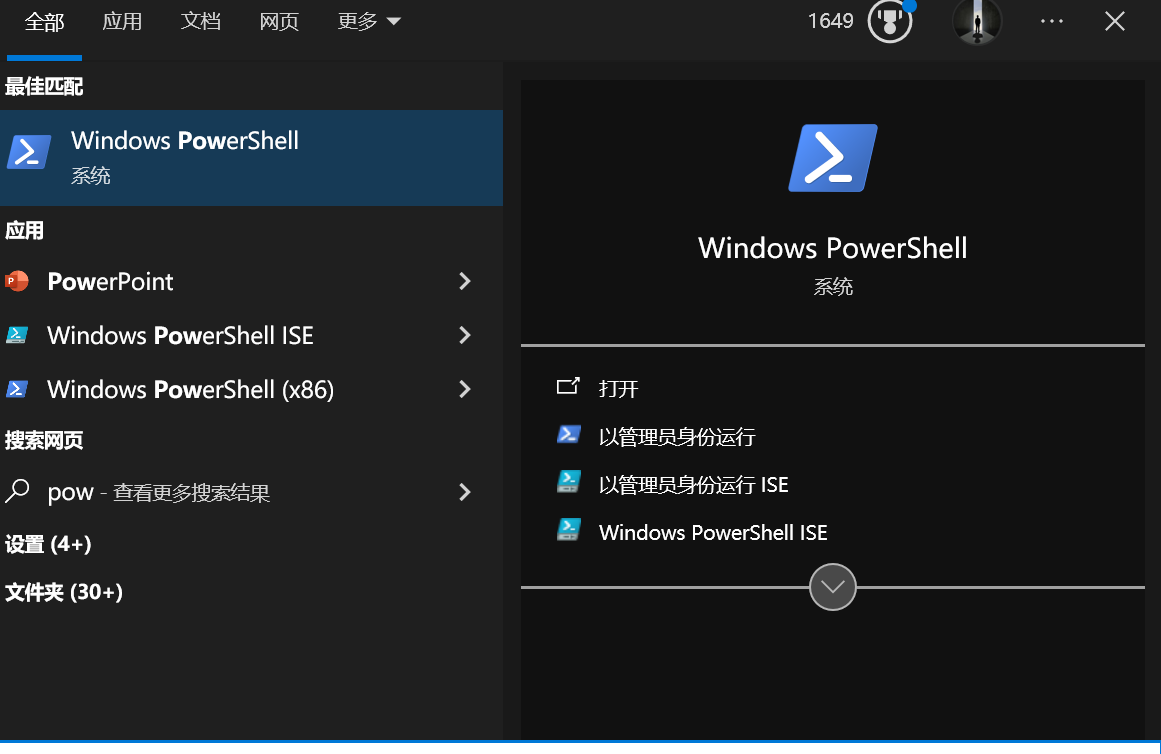The width and height of the screenshot is (1161, 754).
Task: Click the rewards trophy medal icon
Action: pos(890,21)
